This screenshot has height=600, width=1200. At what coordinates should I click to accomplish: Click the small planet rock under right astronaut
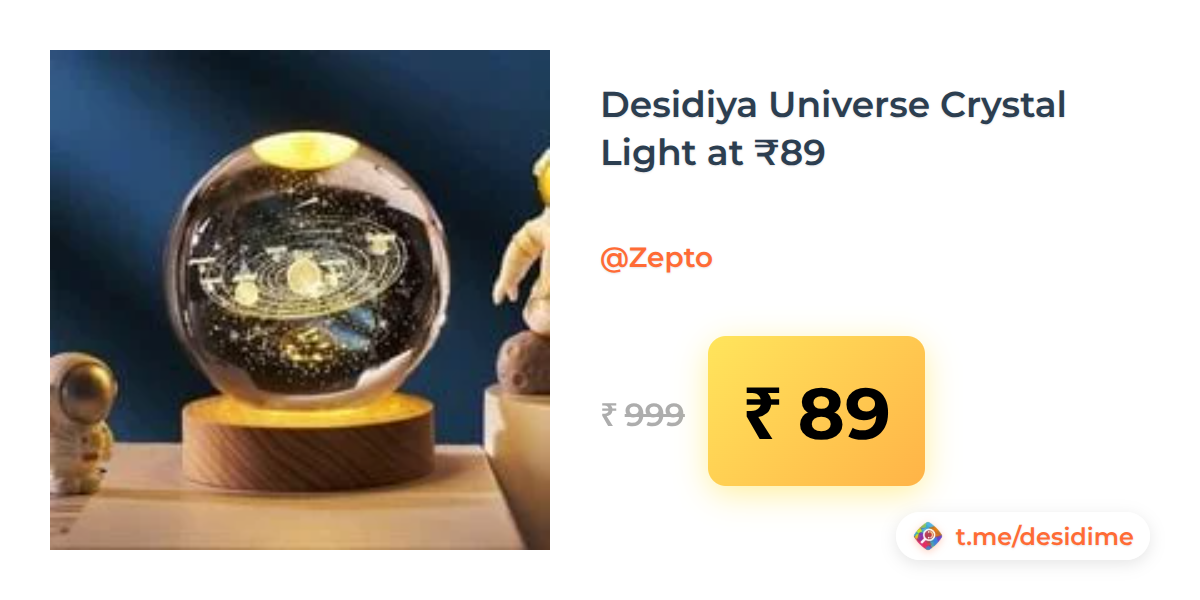click(x=524, y=362)
